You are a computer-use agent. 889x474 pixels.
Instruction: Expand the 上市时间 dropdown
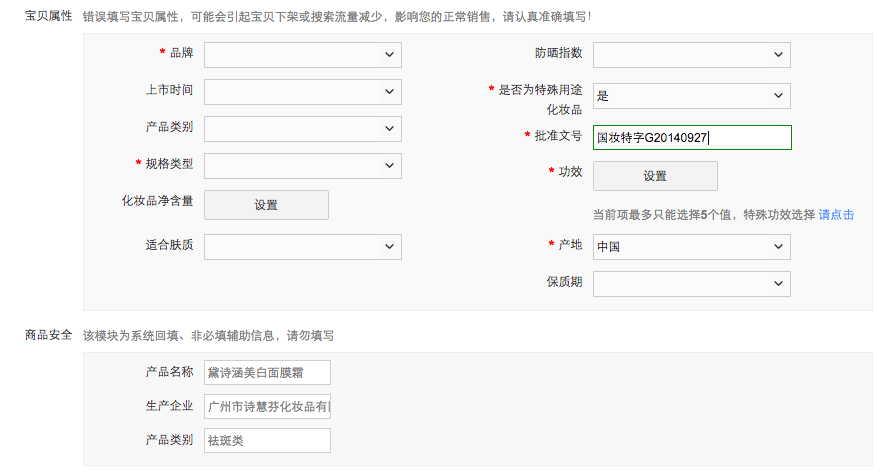pyautogui.click(x=302, y=92)
